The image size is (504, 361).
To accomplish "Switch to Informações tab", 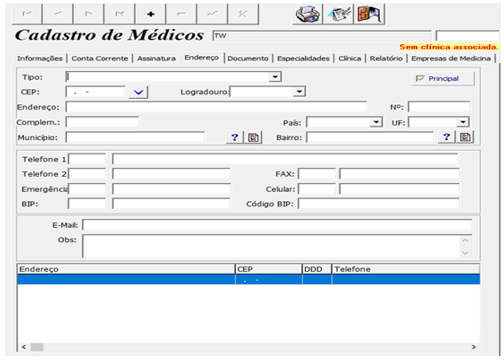I will (x=40, y=58).
